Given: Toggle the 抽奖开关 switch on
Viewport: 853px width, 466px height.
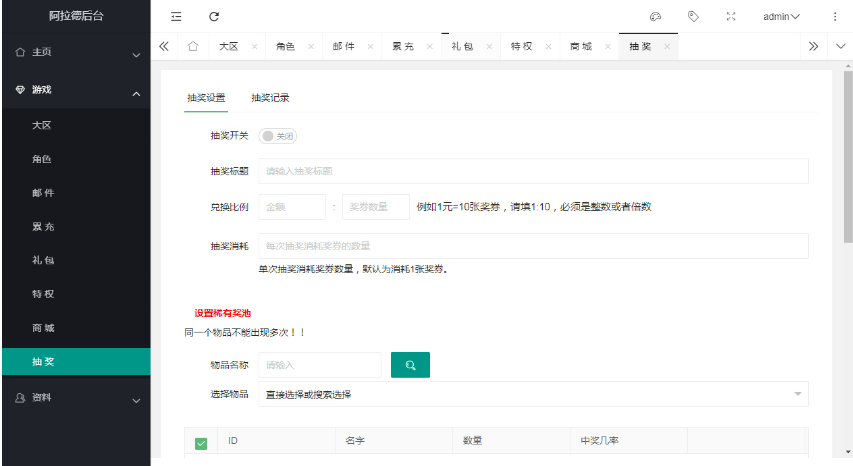Looking at the screenshot, I should (x=277, y=136).
